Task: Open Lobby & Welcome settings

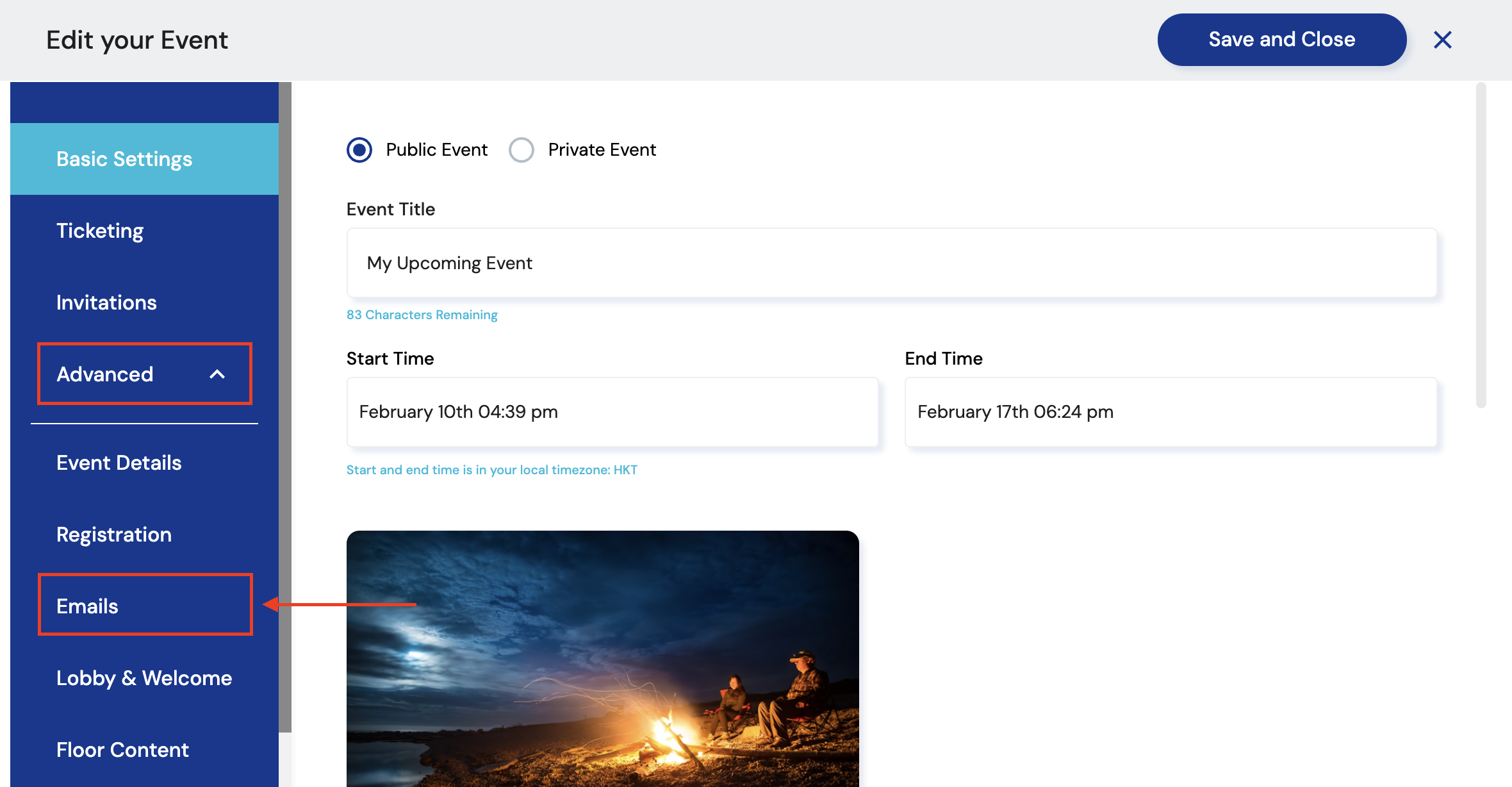Action: tap(144, 678)
